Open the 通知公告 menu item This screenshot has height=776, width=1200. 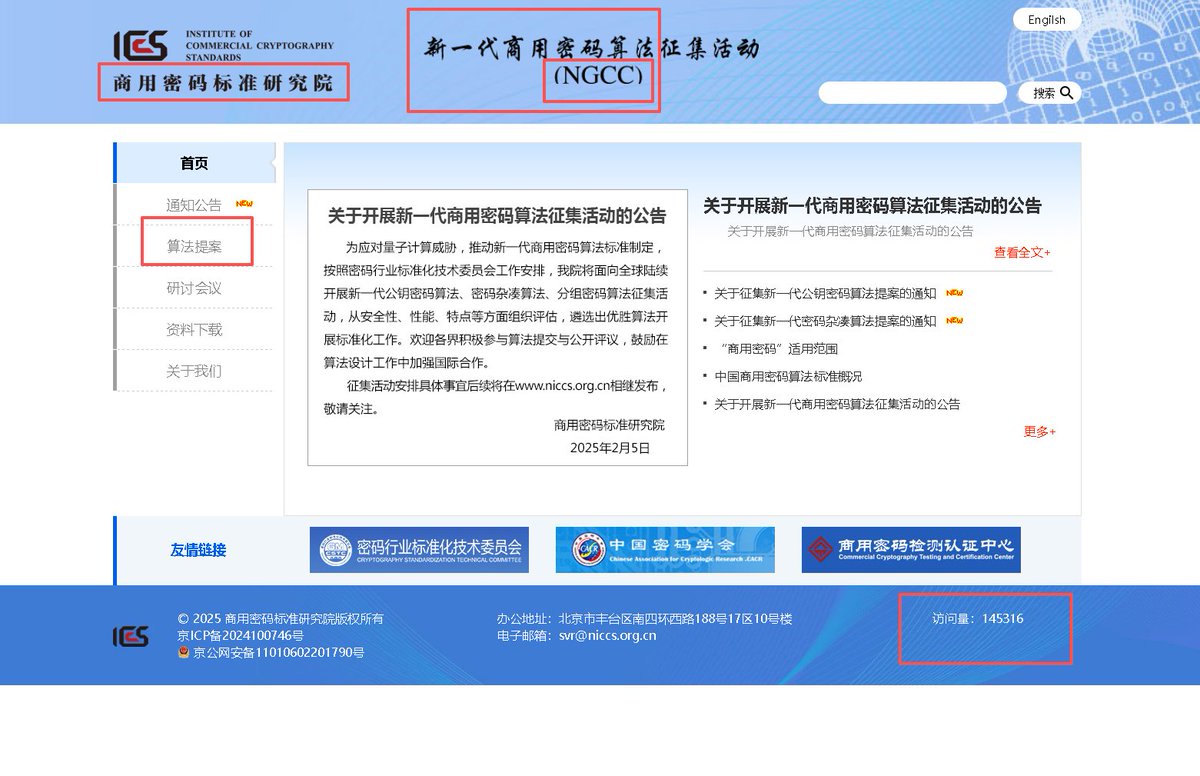pyautogui.click(x=194, y=205)
